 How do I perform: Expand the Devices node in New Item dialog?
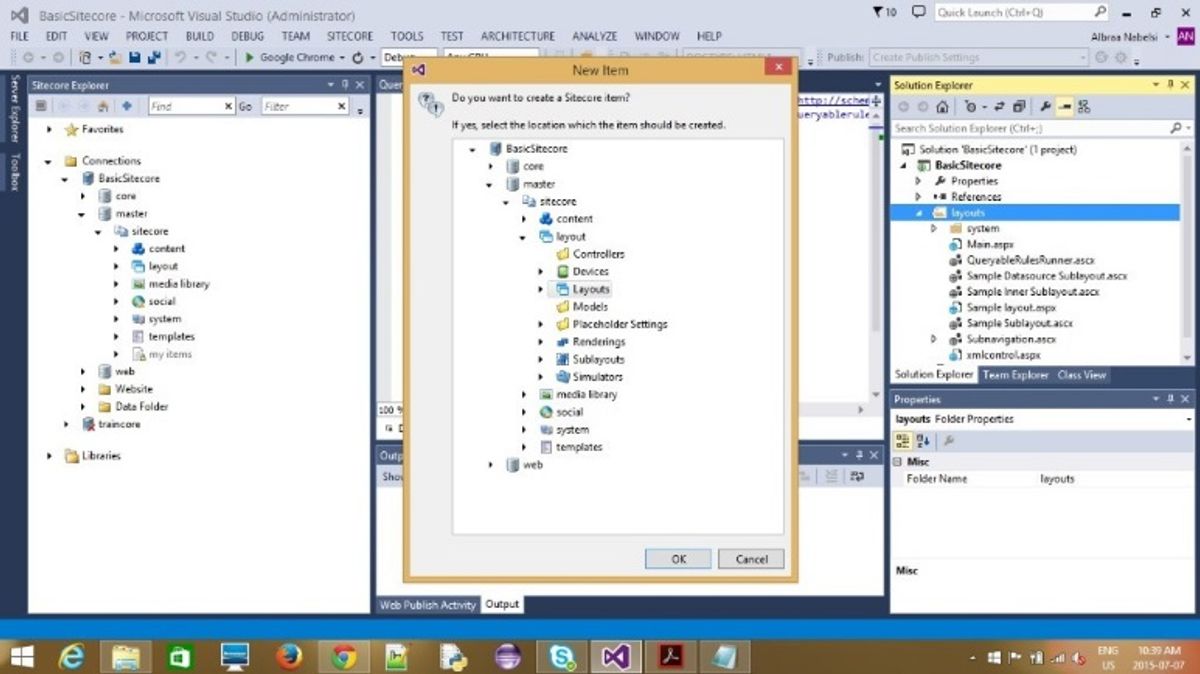pos(540,272)
